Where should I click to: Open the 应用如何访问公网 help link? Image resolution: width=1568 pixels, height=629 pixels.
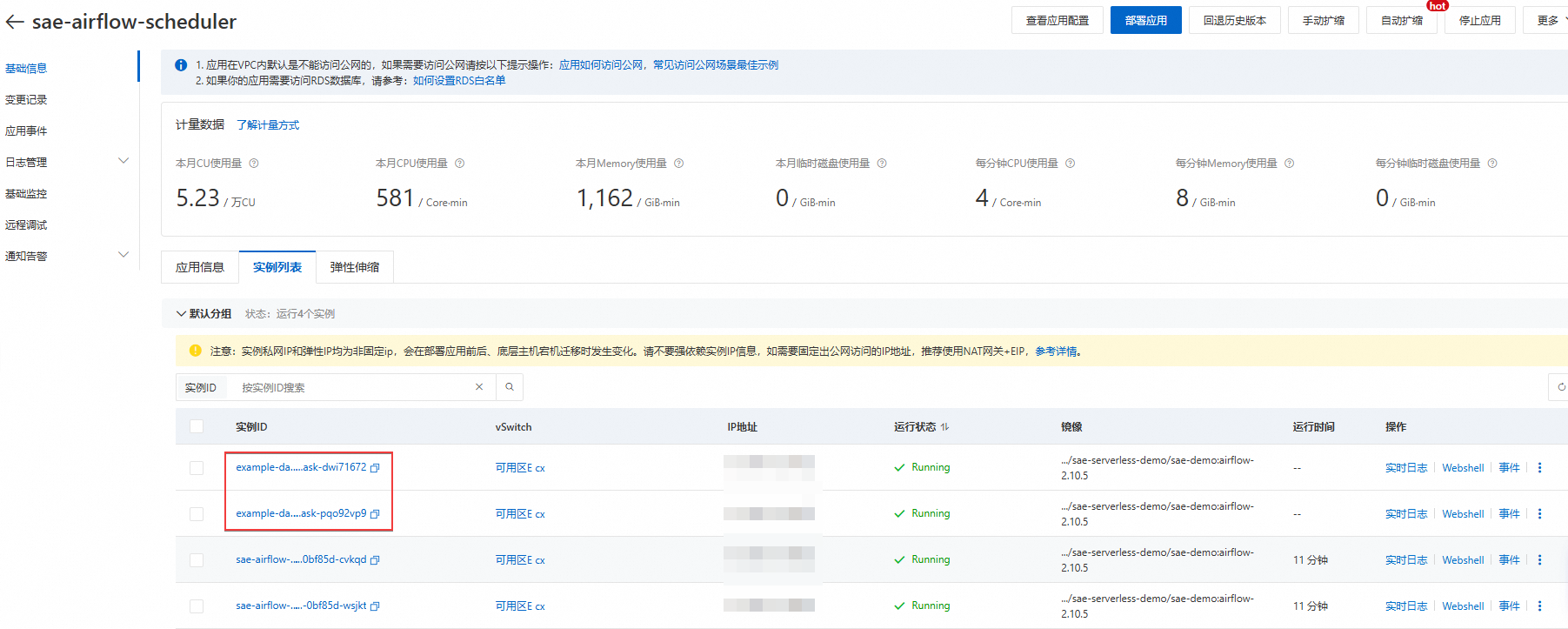click(601, 64)
